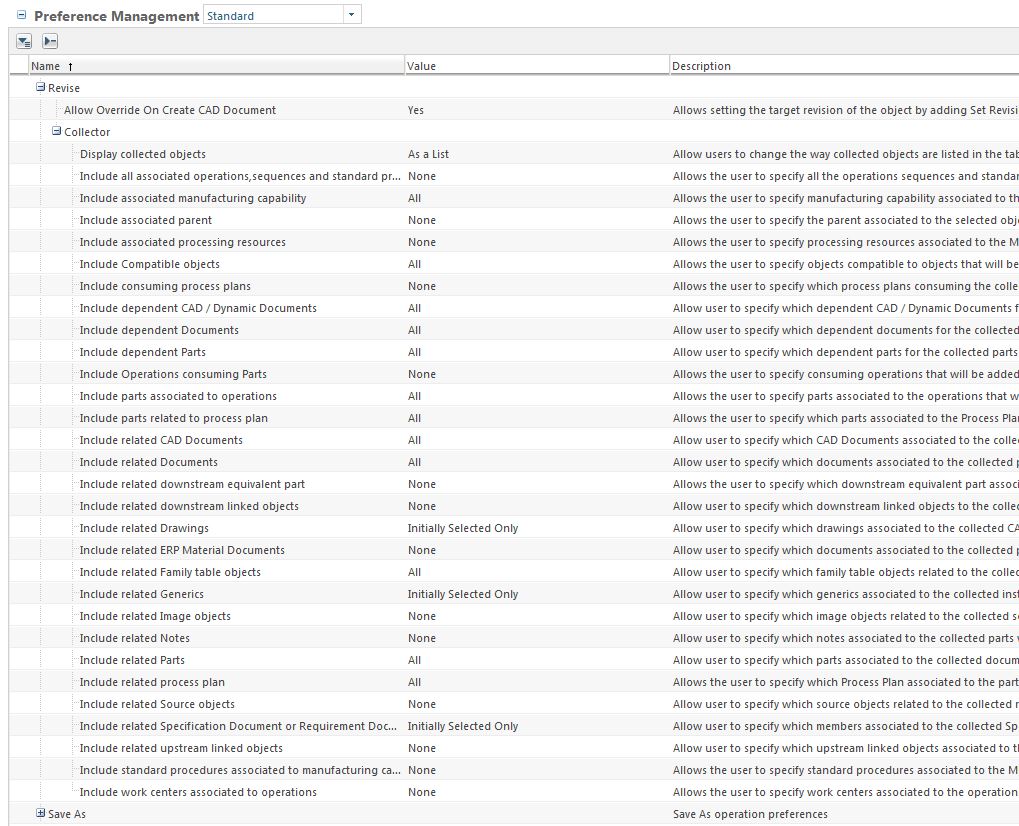
Task: Collapse the Preference Management section
Action: [21, 14]
